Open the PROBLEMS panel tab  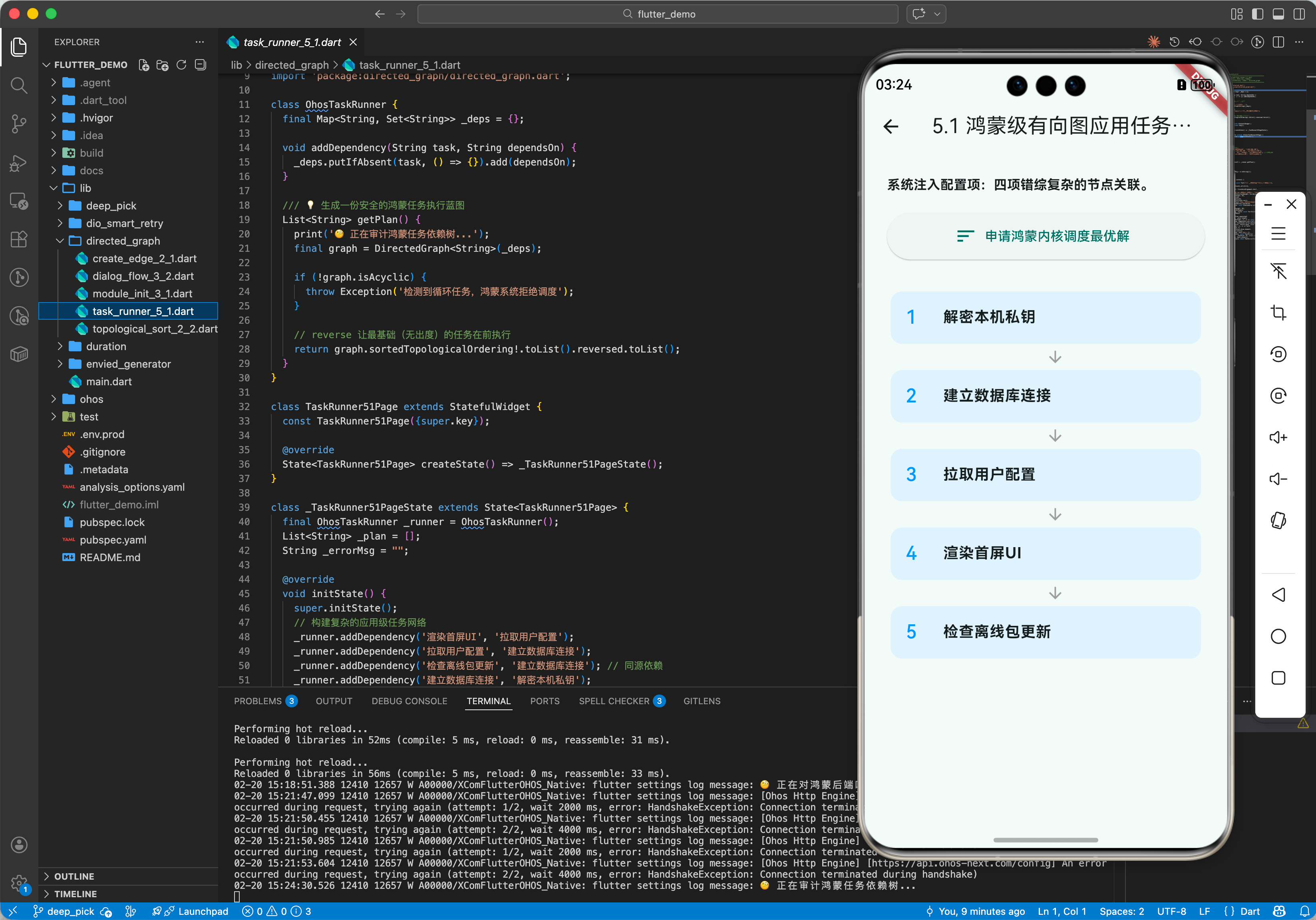[x=257, y=701]
